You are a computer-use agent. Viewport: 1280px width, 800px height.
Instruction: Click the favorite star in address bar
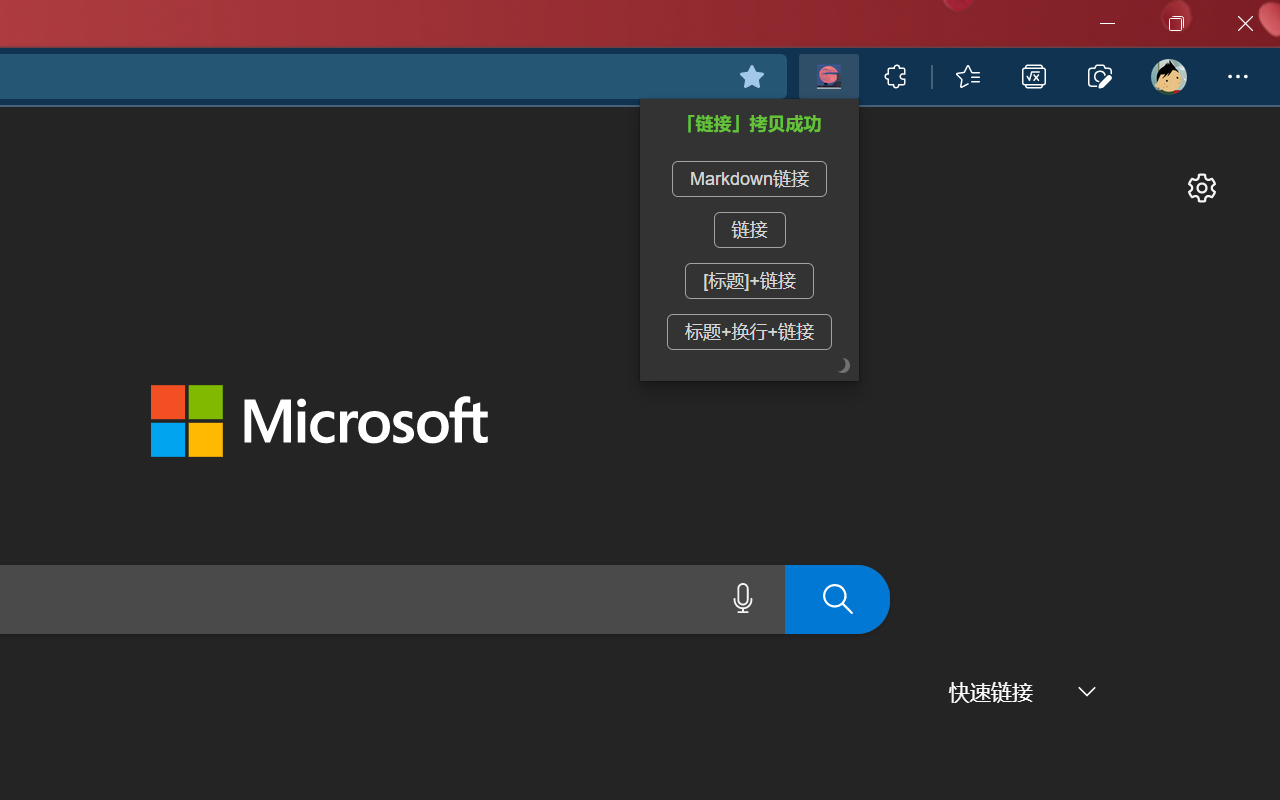point(752,76)
